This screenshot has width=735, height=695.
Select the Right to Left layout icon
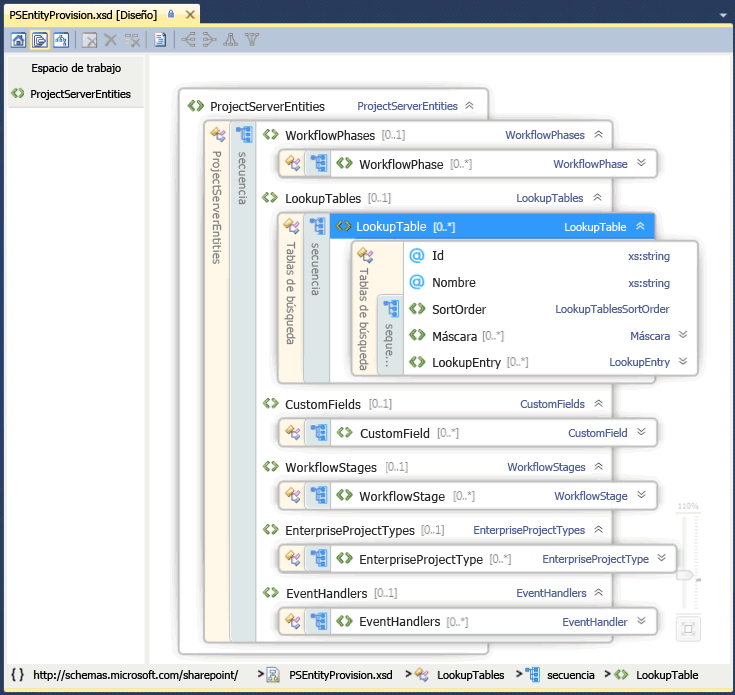click(x=209, y=40)
